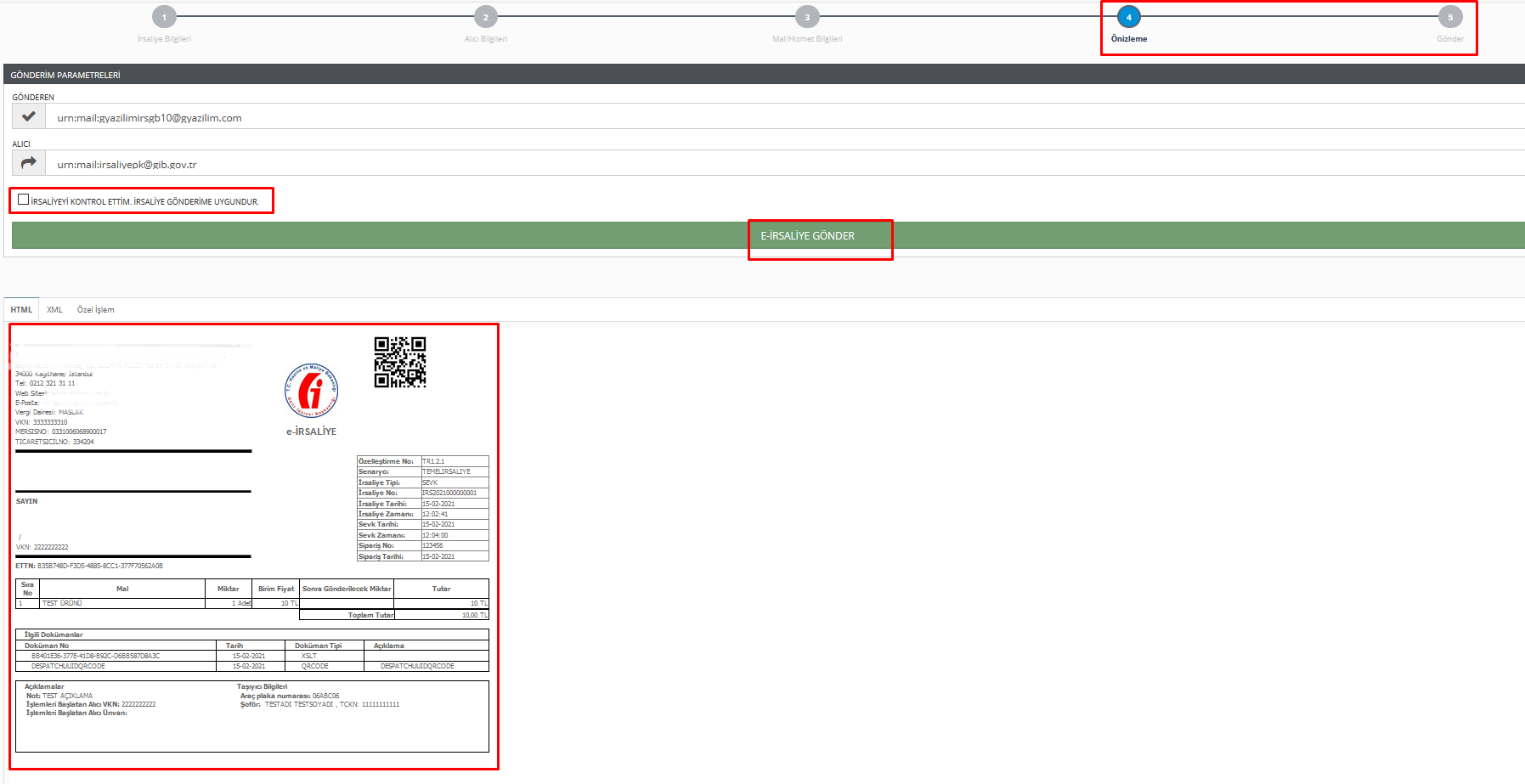Jump to step 2 Alıcı Bilgileri circle
The height and width of the screenshot is (784, 1525).
pos(486,17)
